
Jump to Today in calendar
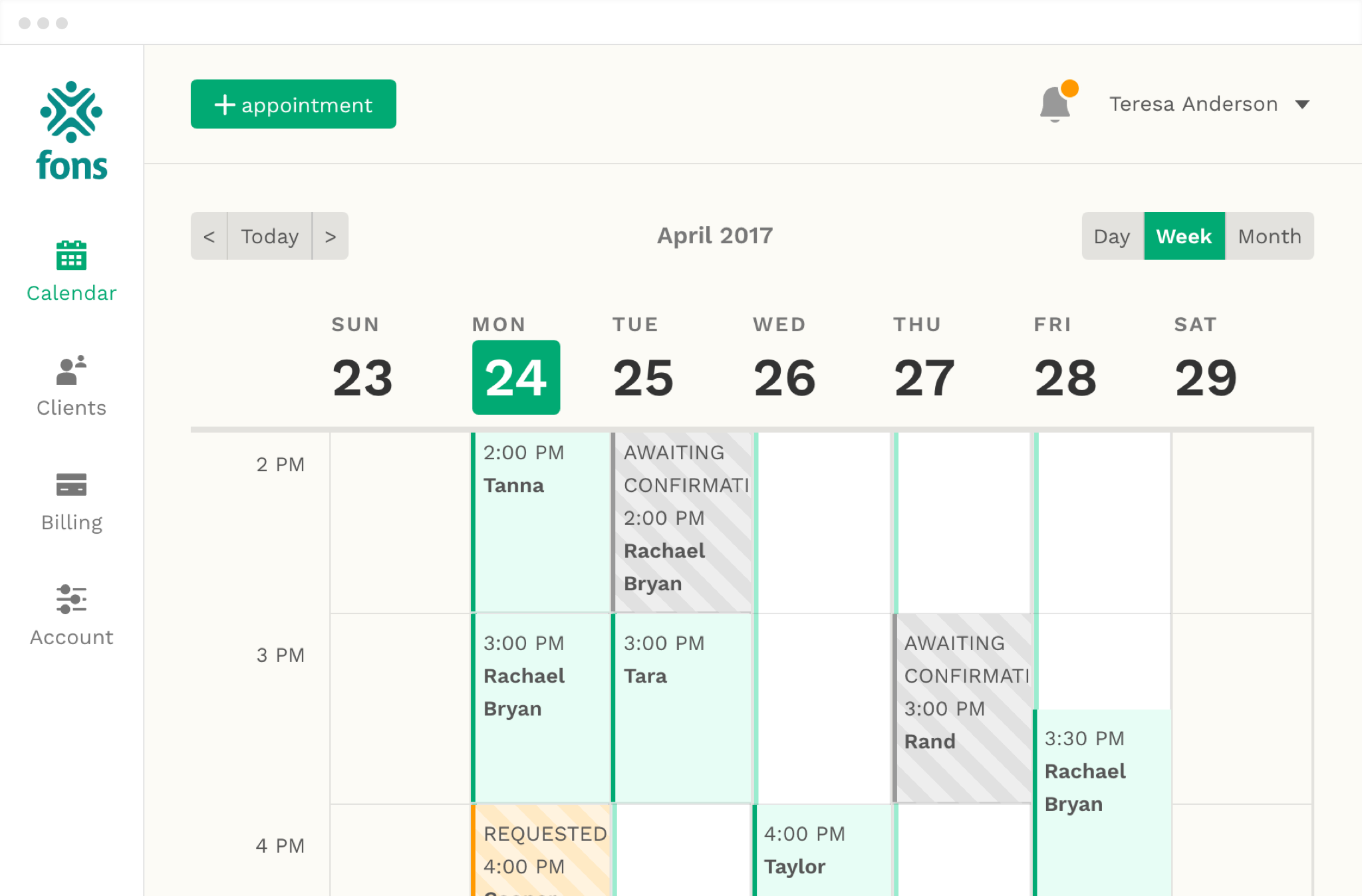click(x=269, y=236)
